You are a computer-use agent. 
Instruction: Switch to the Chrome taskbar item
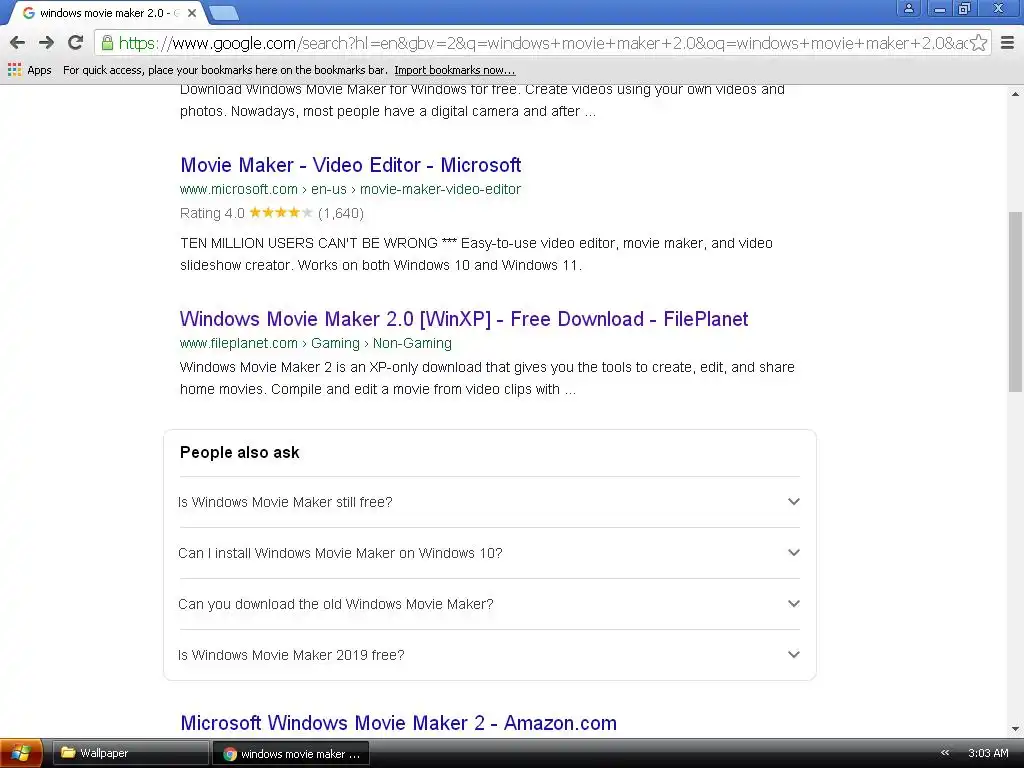291,754
